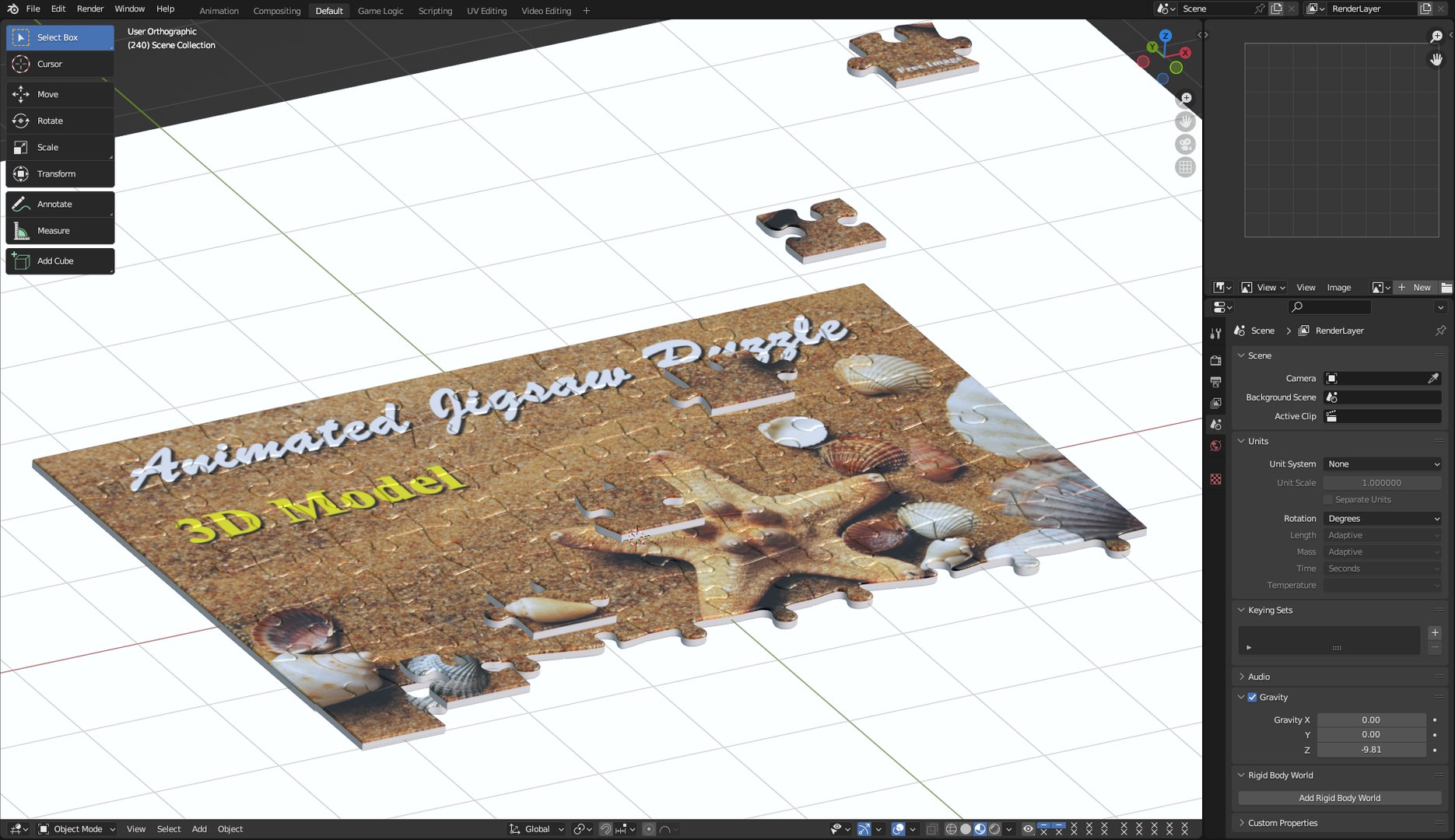This screenshot has width=1455, height=840.
Task: Add a keying set with plus button
Action: (x=1435, y=633)
